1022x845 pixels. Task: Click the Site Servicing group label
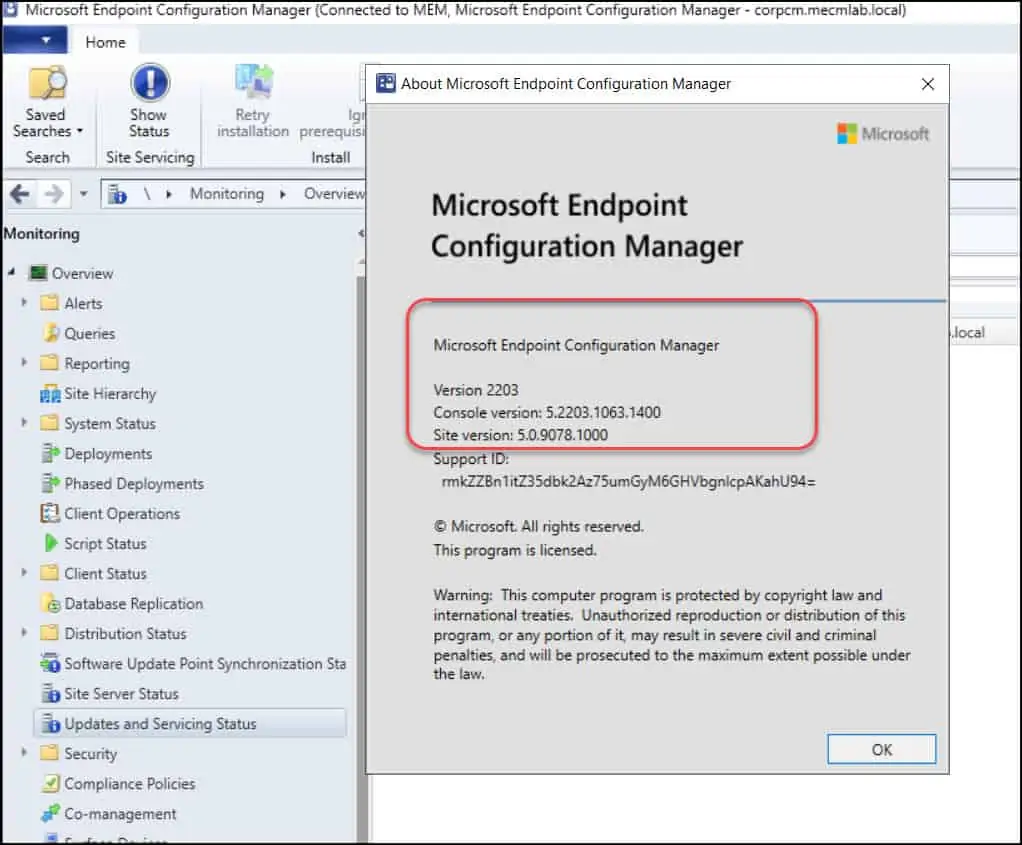click(150, 157)
